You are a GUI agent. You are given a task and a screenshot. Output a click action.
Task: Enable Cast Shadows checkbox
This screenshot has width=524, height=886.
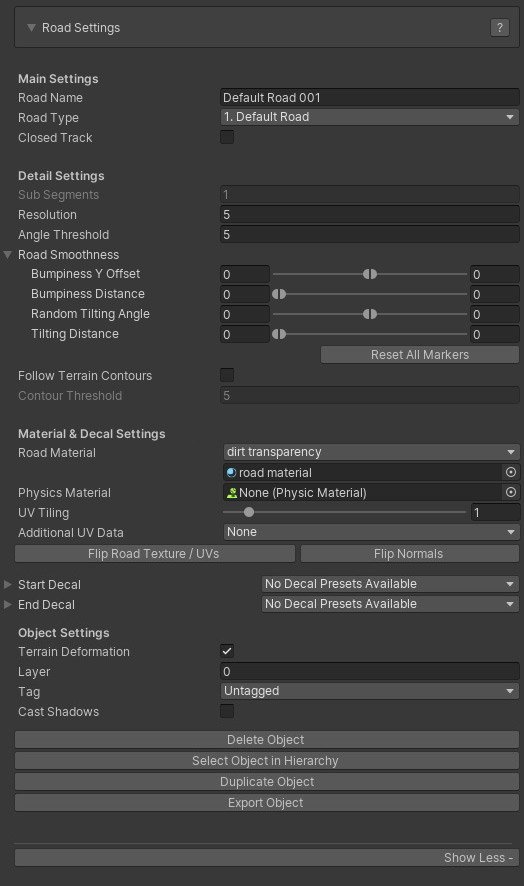[x=227, y=711]
